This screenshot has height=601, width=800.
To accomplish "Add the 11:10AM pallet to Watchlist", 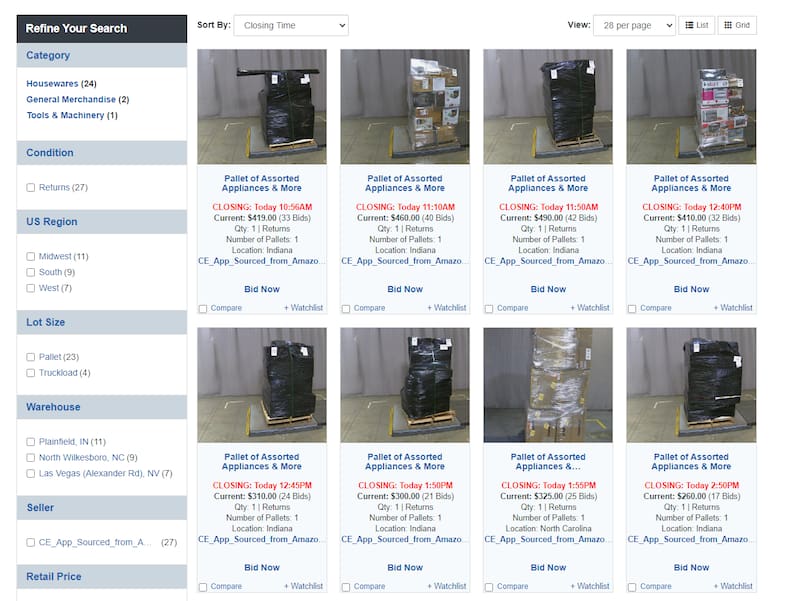I will click(446, 308).
